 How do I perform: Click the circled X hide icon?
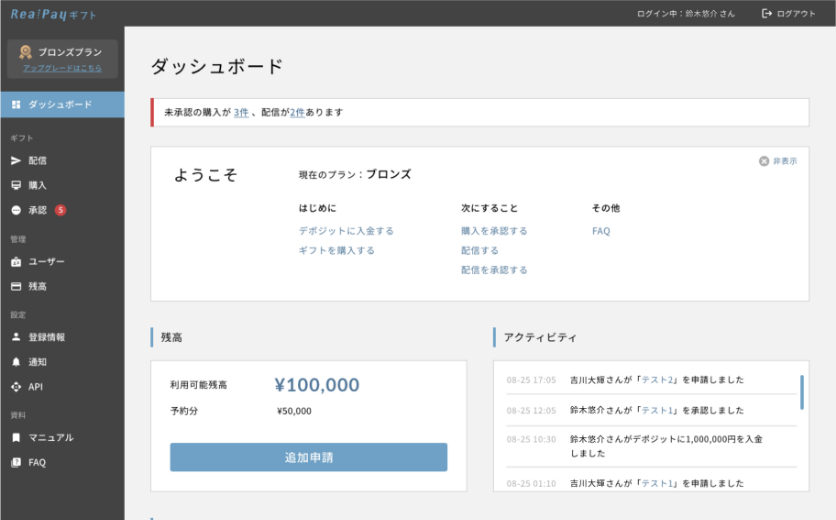(763, 161)
